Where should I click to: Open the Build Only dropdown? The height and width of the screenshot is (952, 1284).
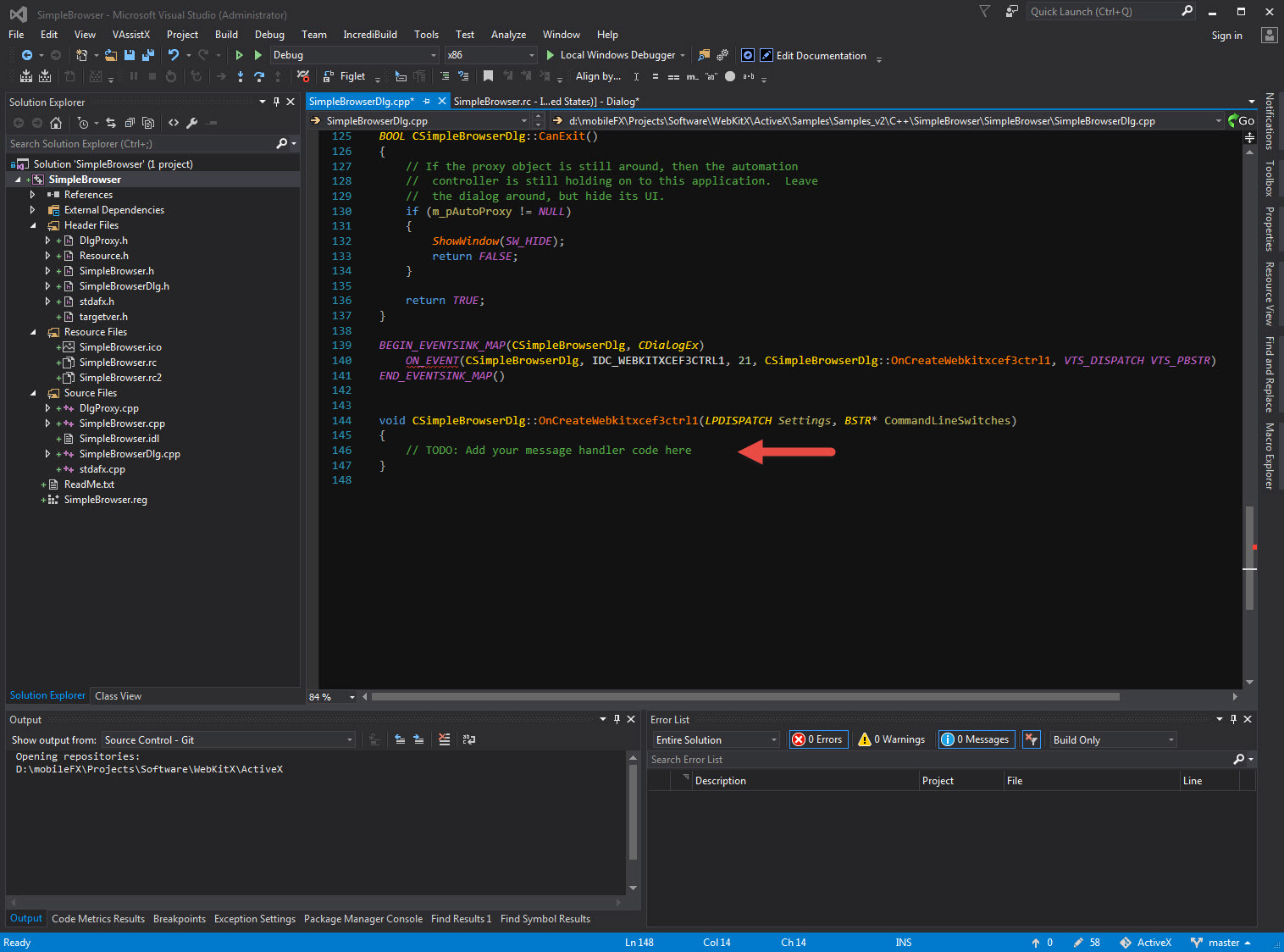(1113, 739)
